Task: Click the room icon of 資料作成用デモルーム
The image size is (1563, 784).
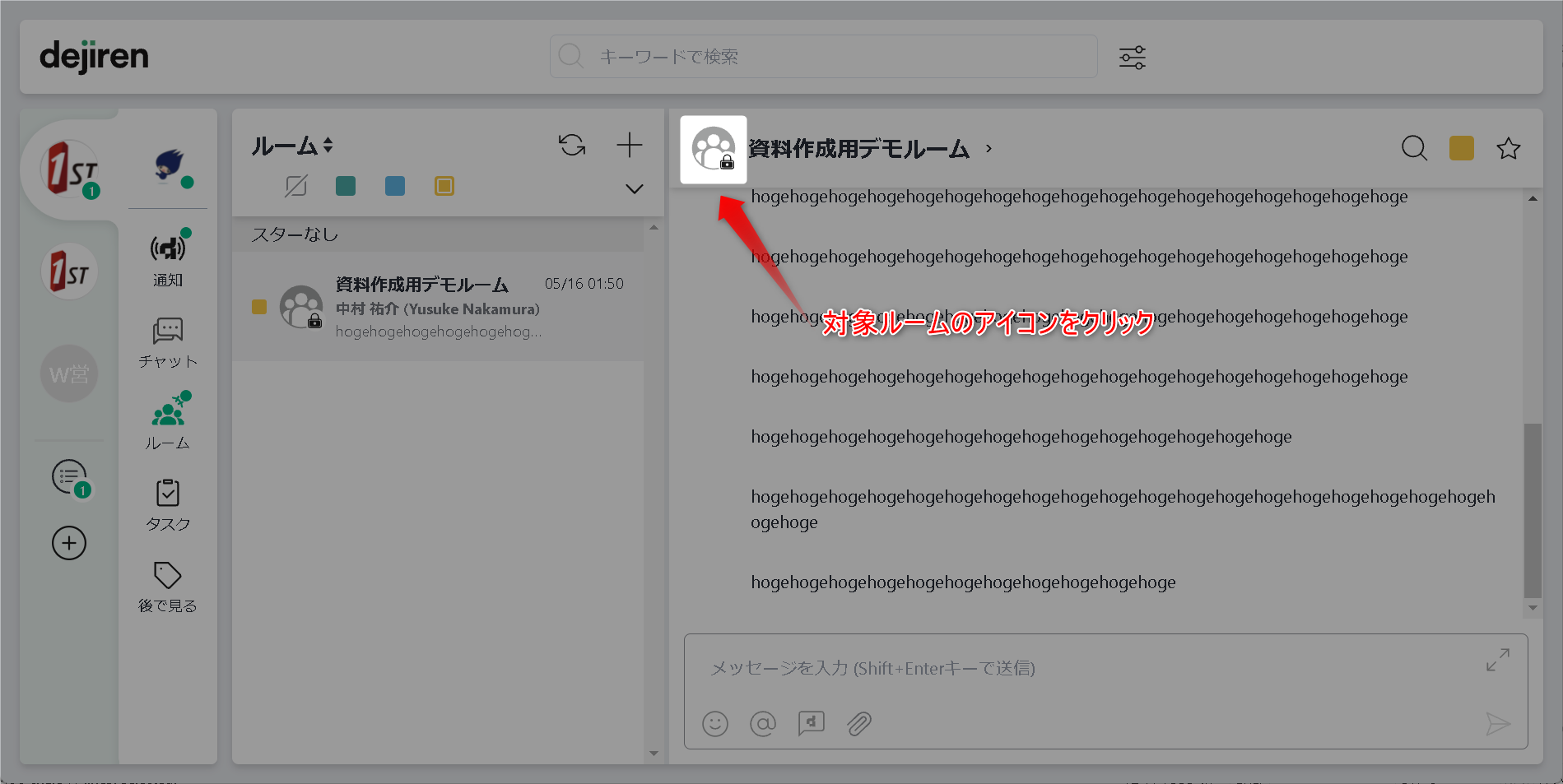Action: 713,149
